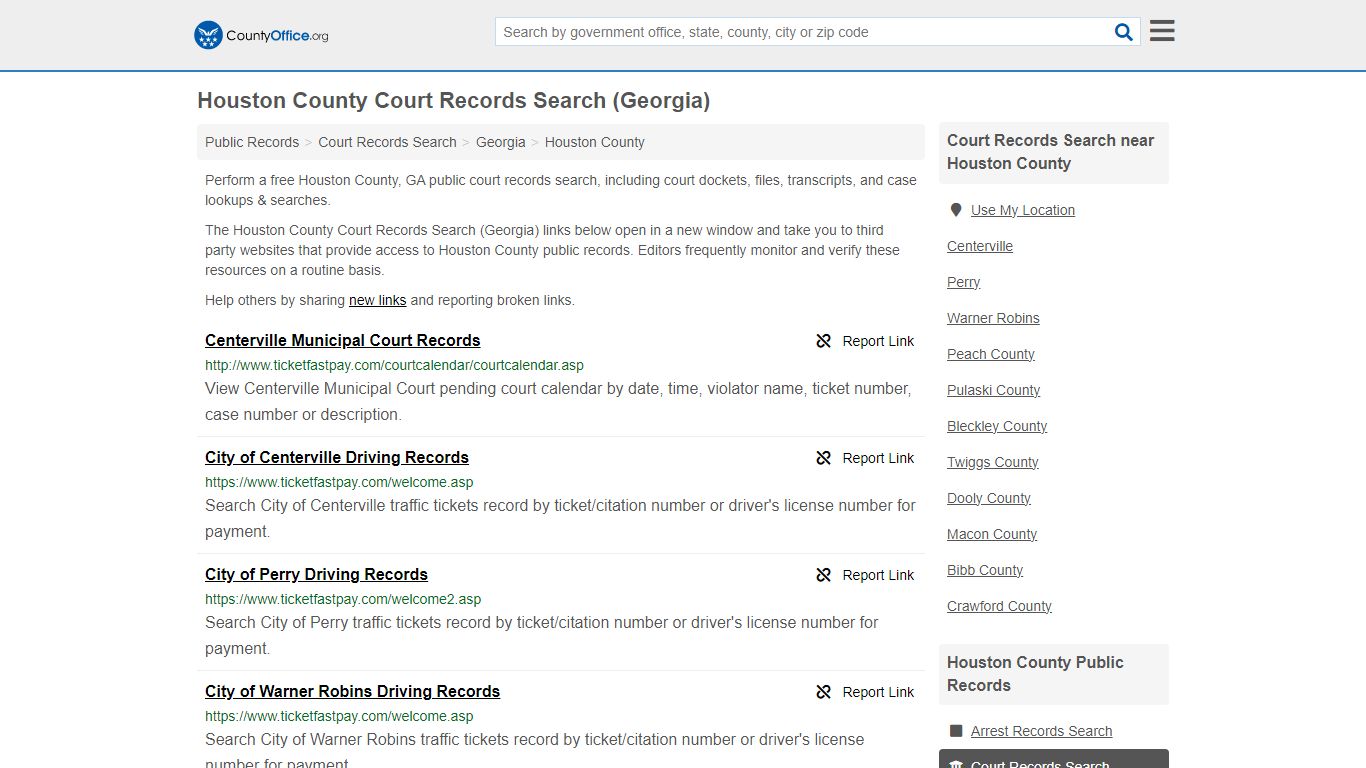
Task: Go to Court Records Search breadcrumb
Action: tap(387, 142)
